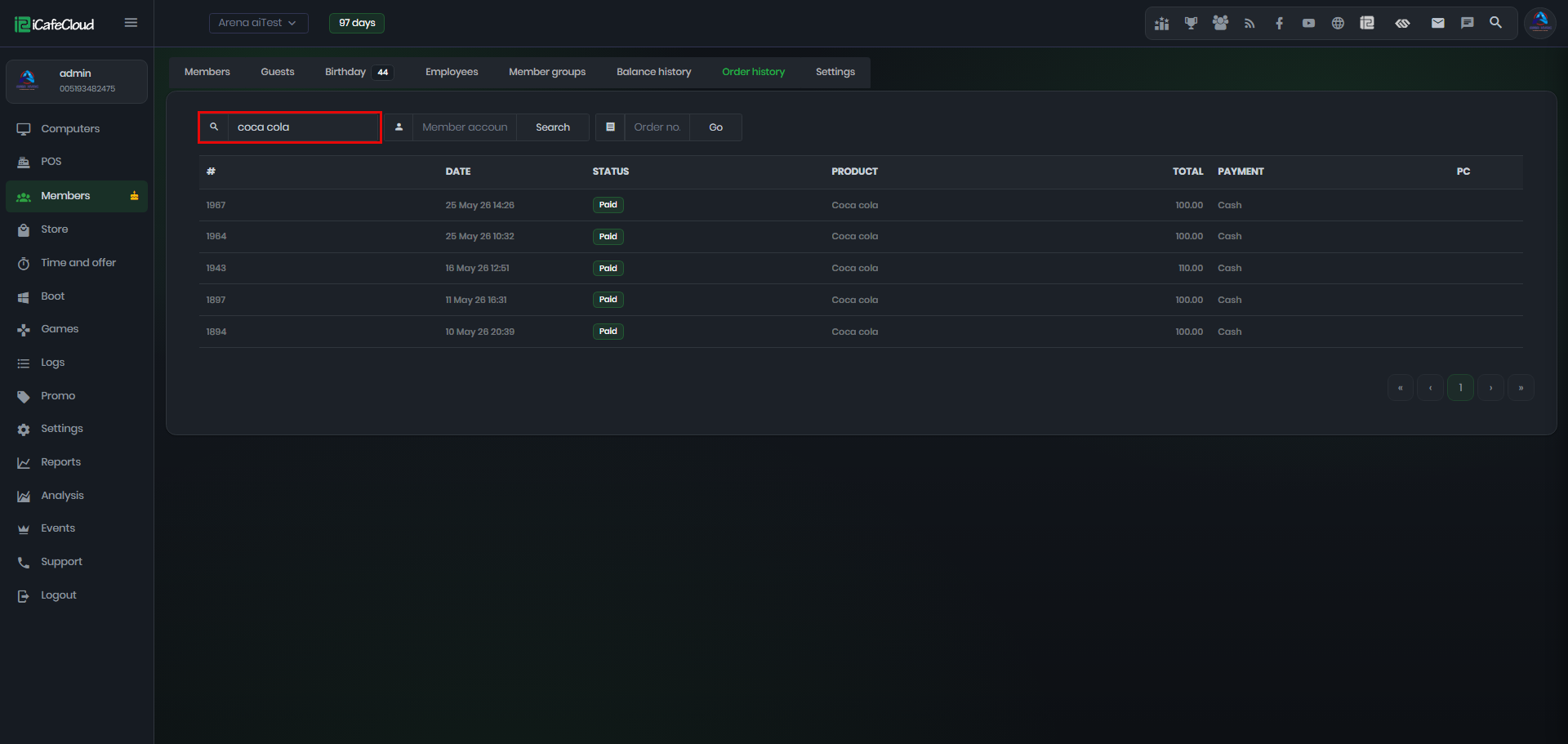
Task: Go to last page of results
Action: [x=1521, y=388]
